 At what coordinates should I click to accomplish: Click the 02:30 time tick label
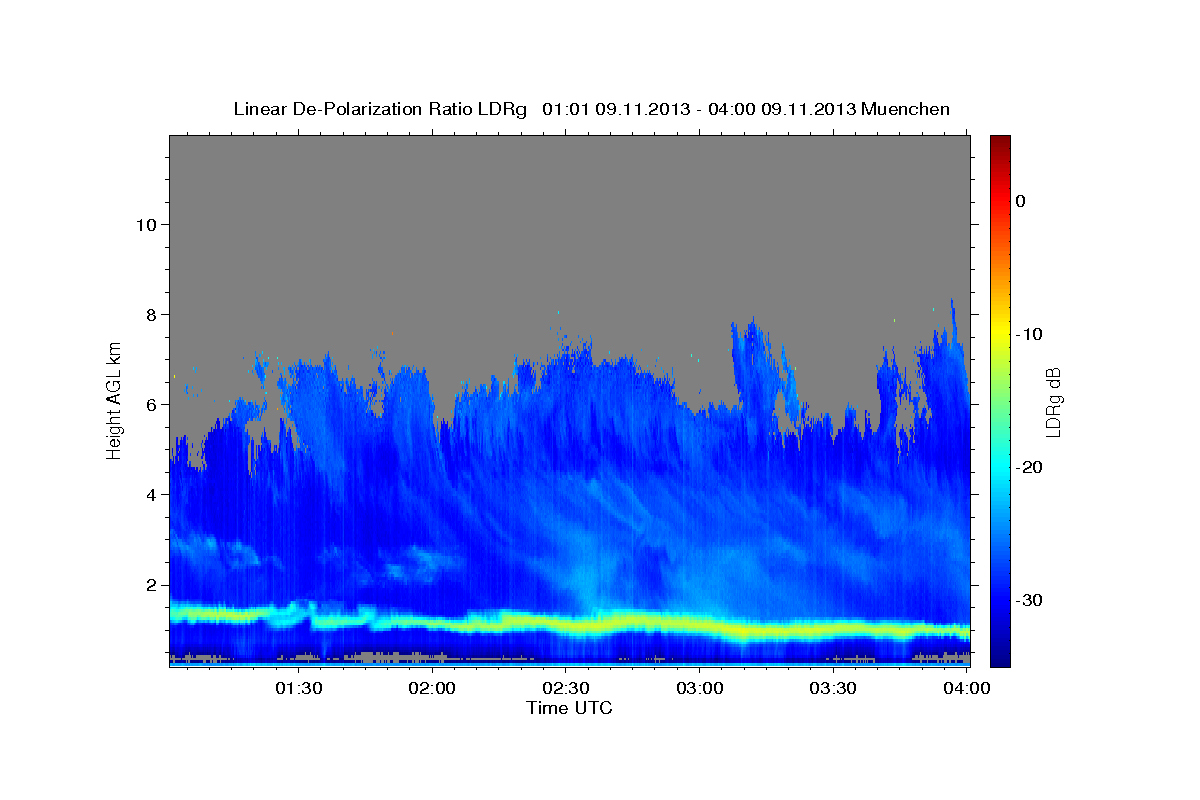565,689
